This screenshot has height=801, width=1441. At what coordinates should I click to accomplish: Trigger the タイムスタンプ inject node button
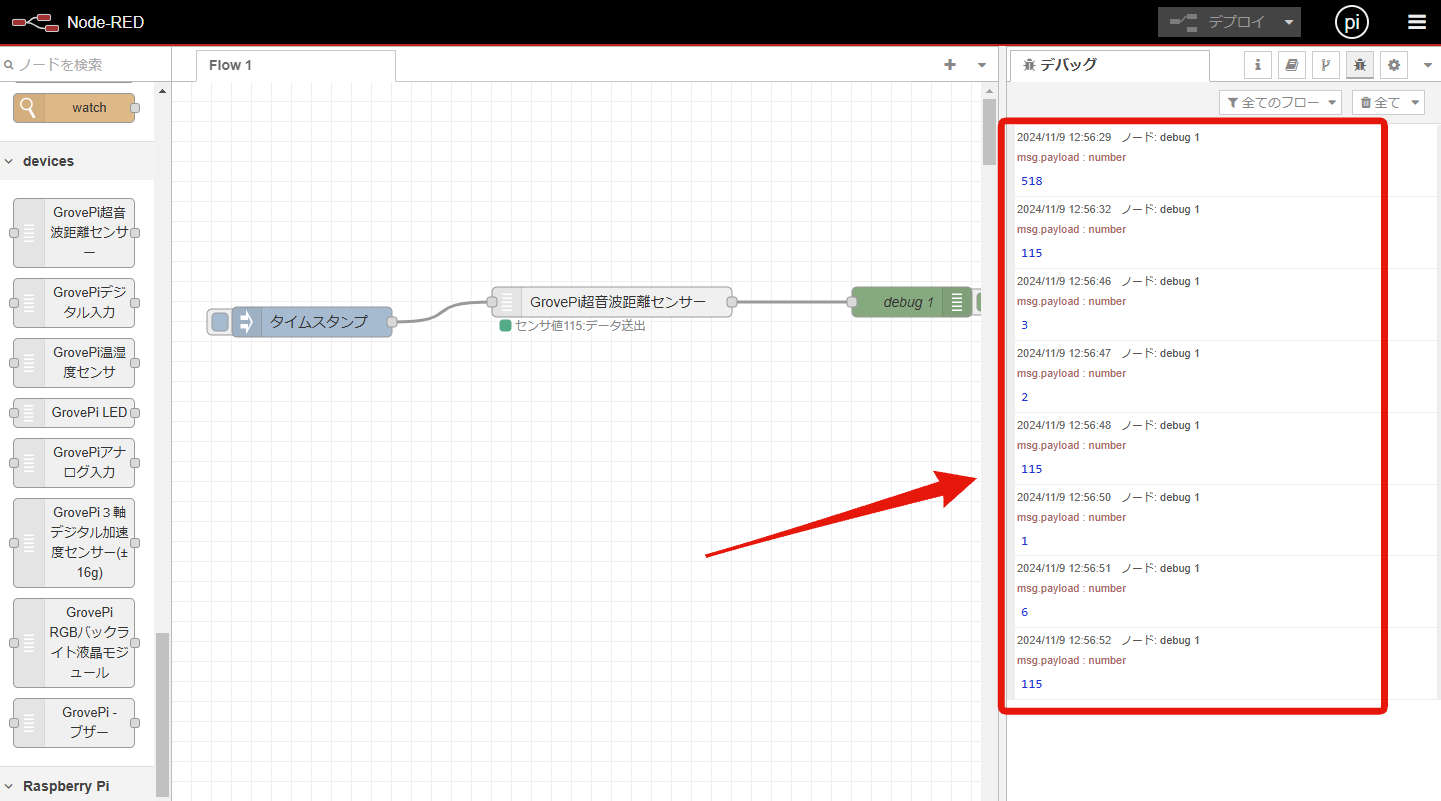[220, 321]
